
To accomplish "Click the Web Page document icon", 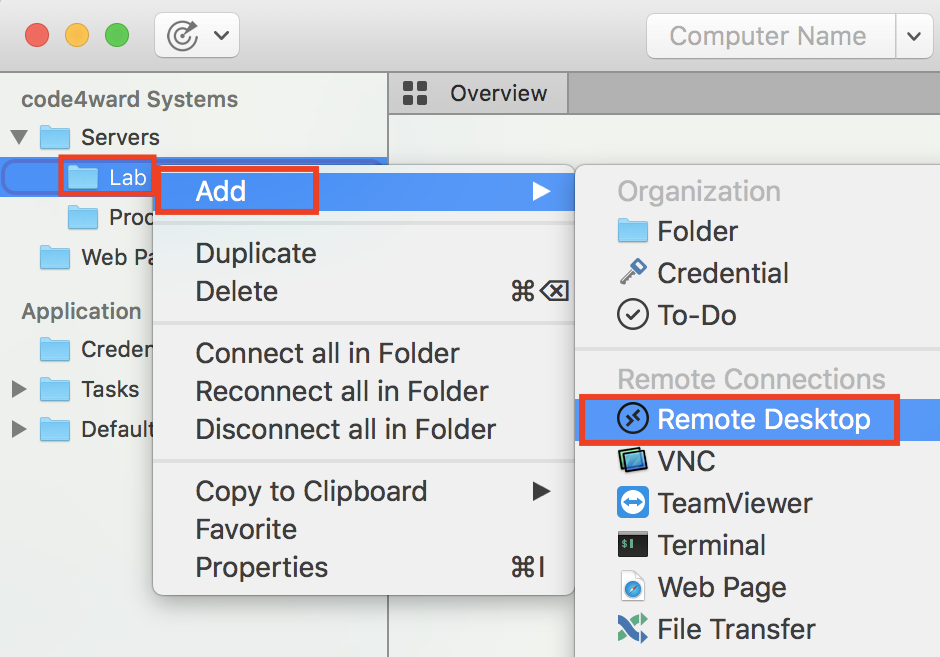I will click(633, 587).
